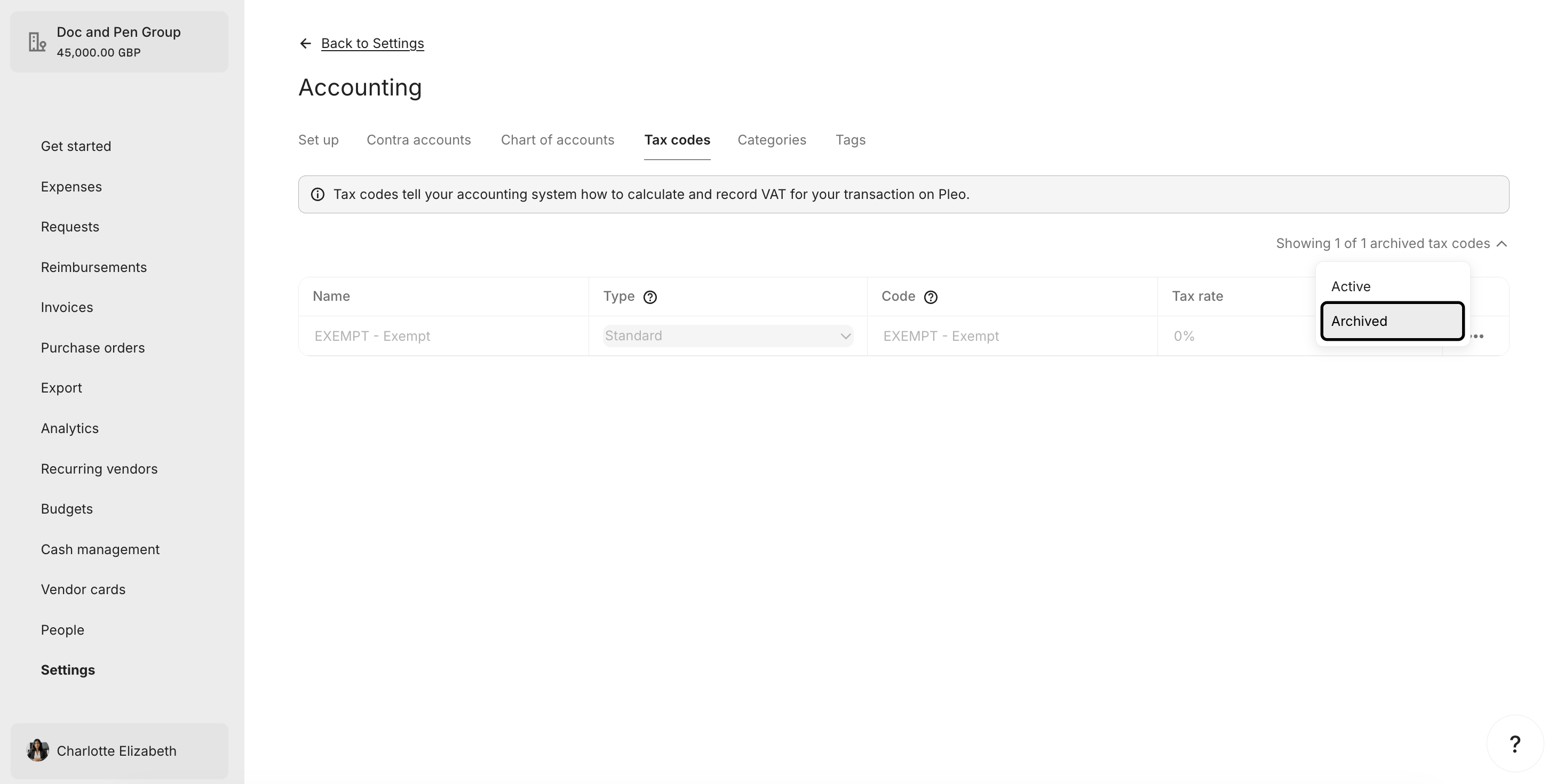Viewport: 1556px width, 784px height.
Task: Follow the Back to Settings link
Action: 372,43
